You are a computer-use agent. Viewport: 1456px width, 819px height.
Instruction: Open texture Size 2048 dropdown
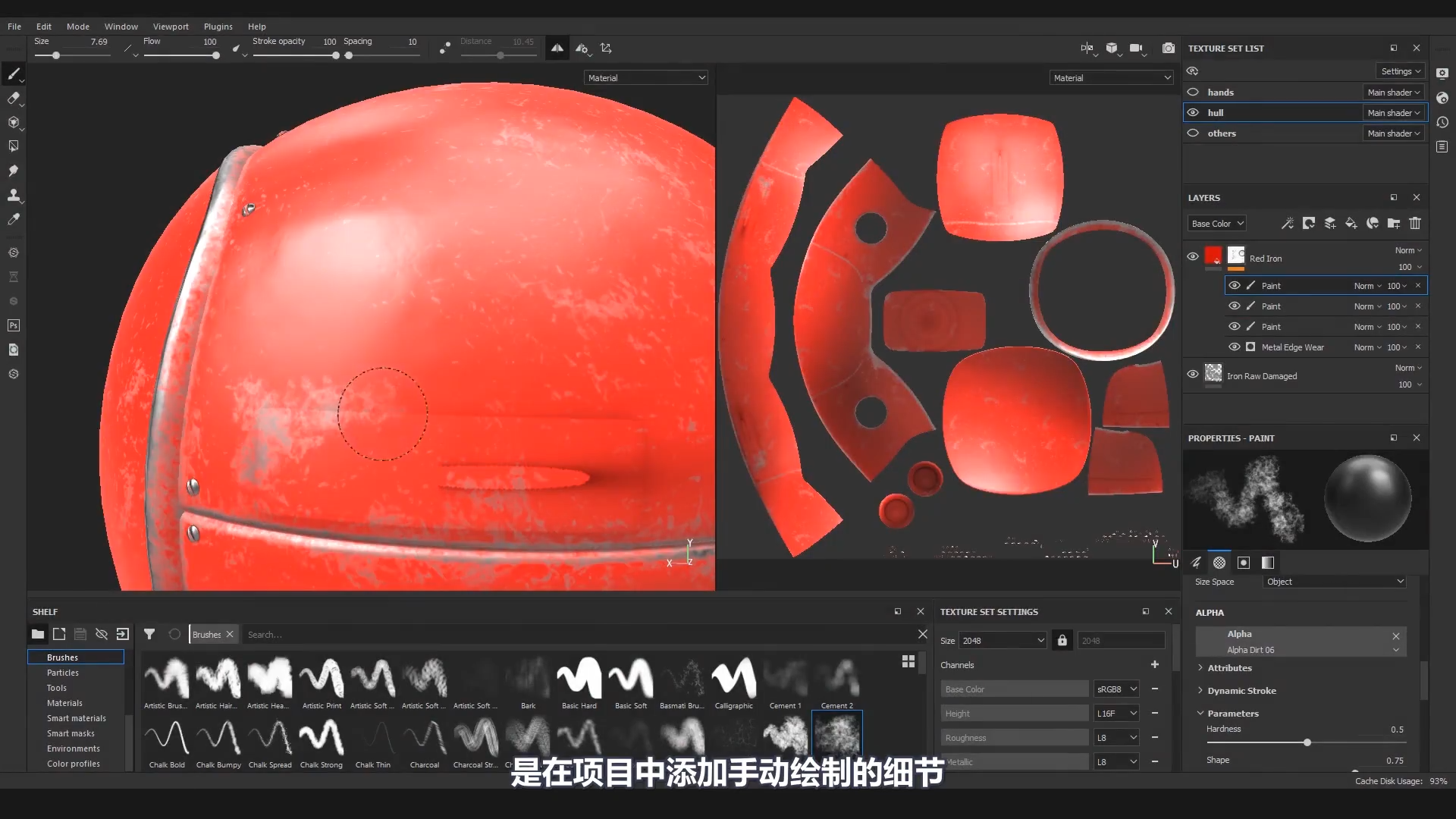1003,640
